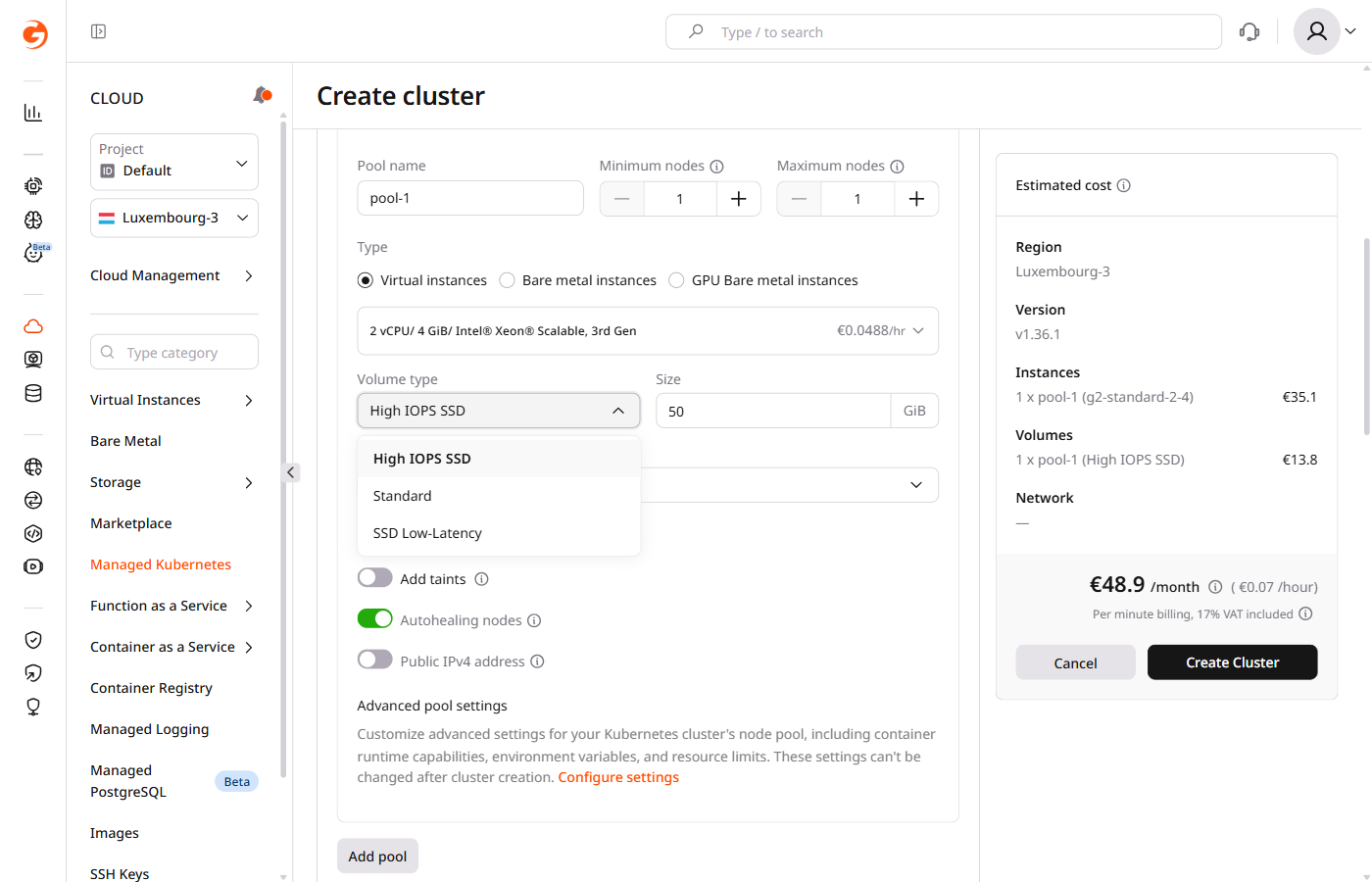Open the circular arrows icon in rail
The width and height of the screenshot is (1372, 882).
33,500
